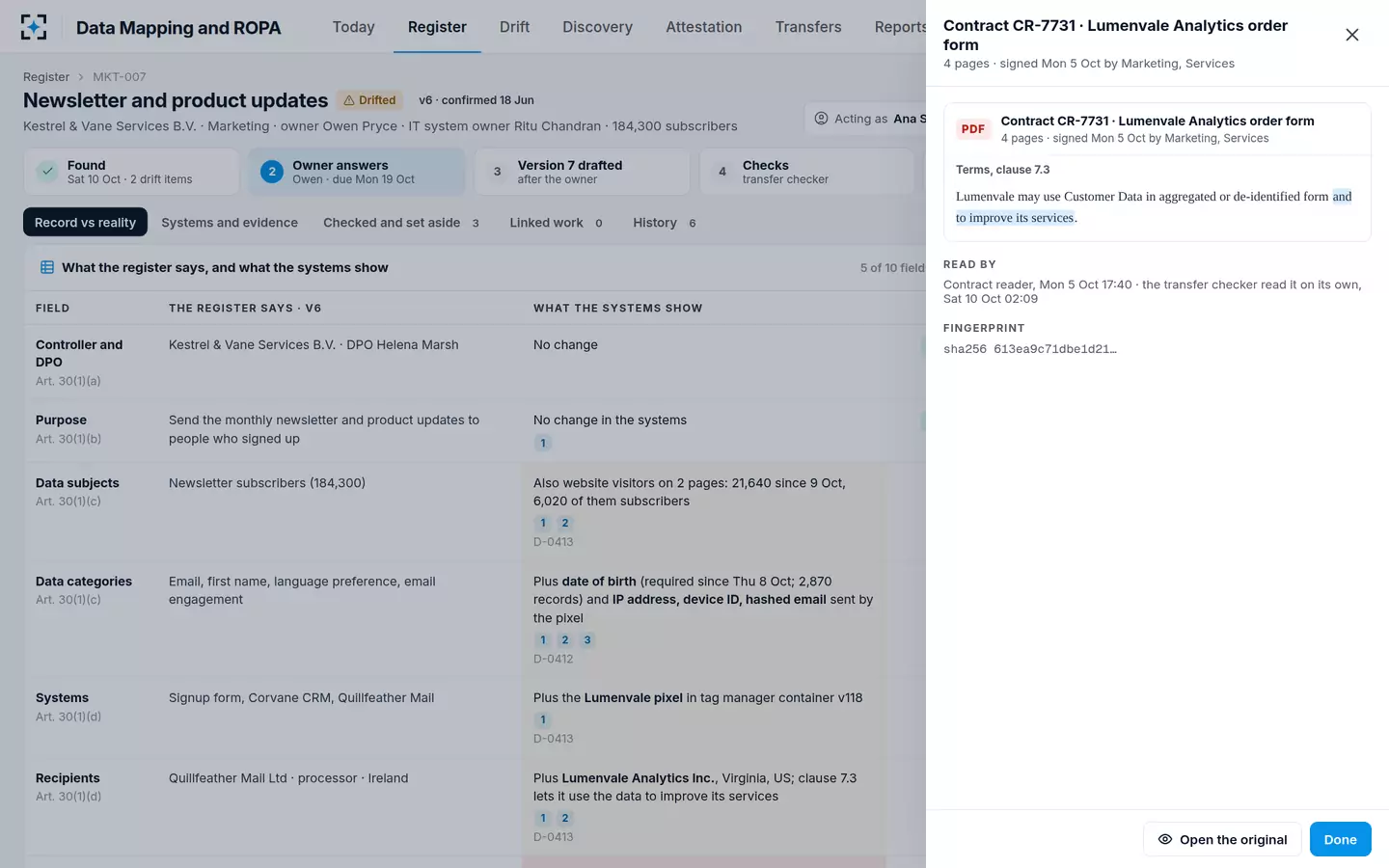The width and height of the screenshot is (1389, 868).
Task: Go to the Today nav tab
Action: pyautogui.click(x=354, y=27)
